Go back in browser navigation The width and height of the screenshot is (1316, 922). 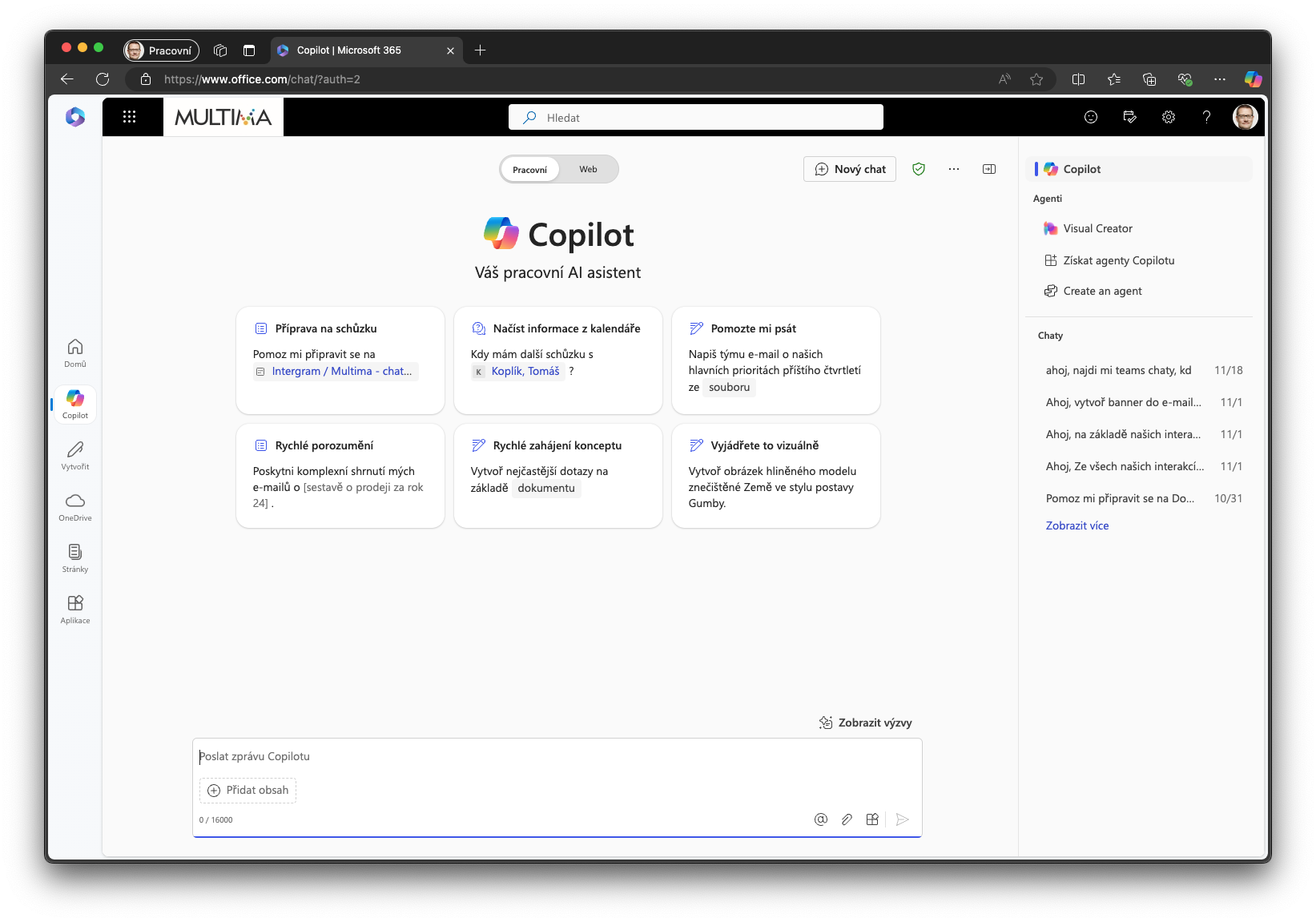tap(67, 79)
